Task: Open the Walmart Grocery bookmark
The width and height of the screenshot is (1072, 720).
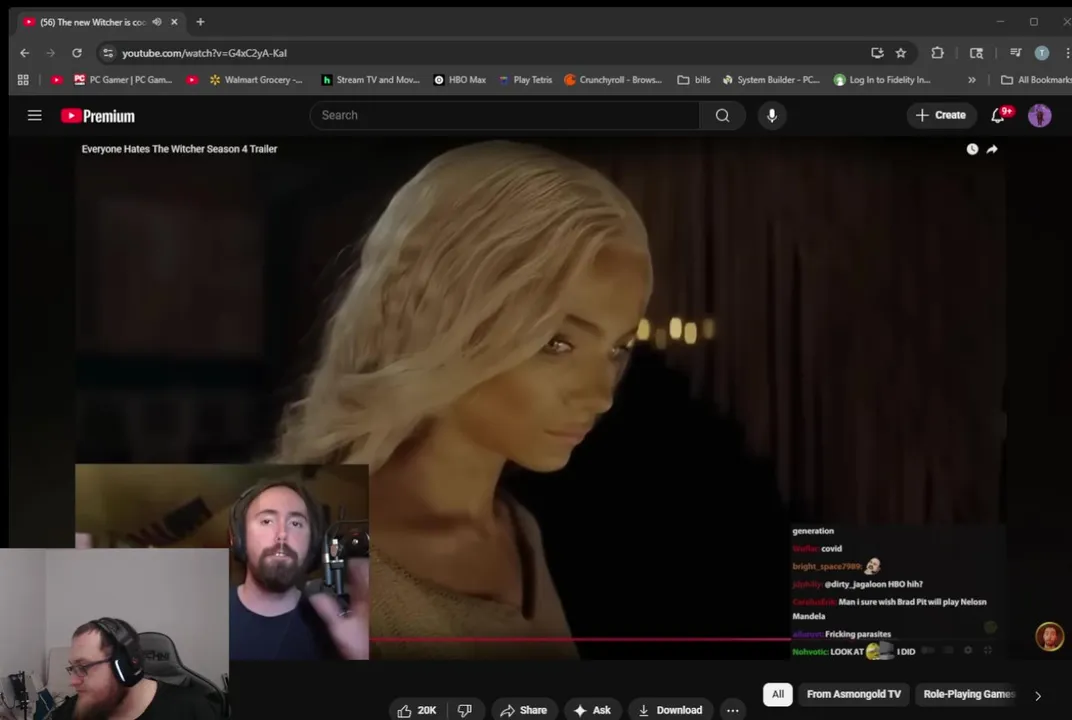Action: tap(256, 80)
